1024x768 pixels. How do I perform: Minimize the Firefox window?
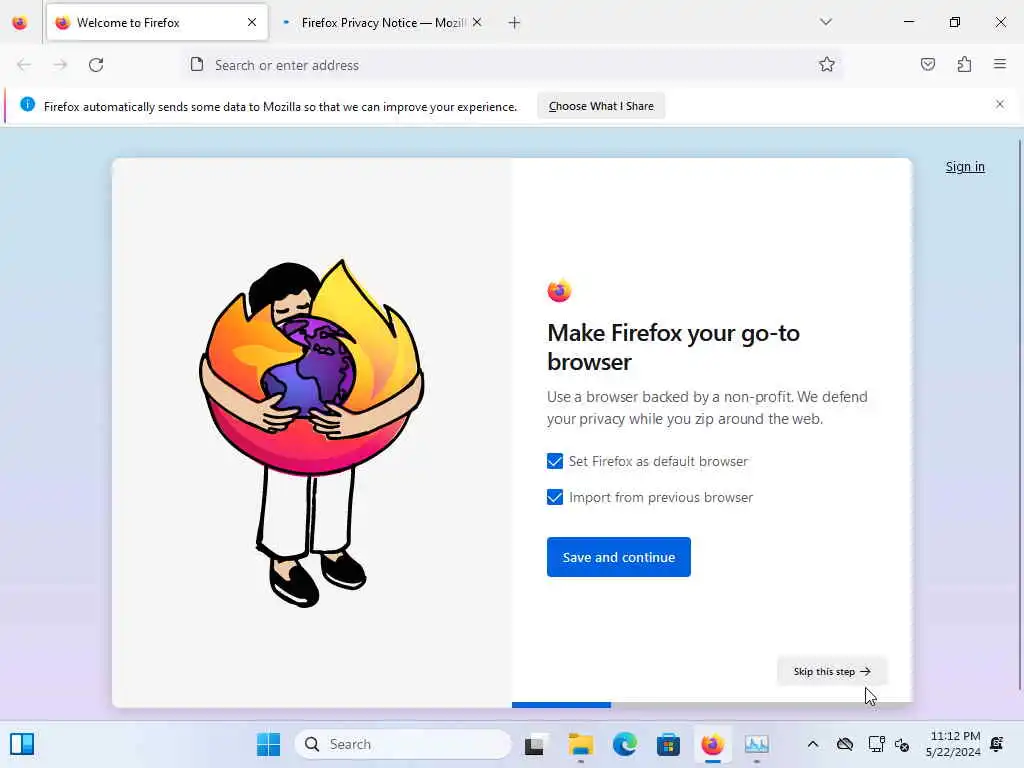pos(908,22)
